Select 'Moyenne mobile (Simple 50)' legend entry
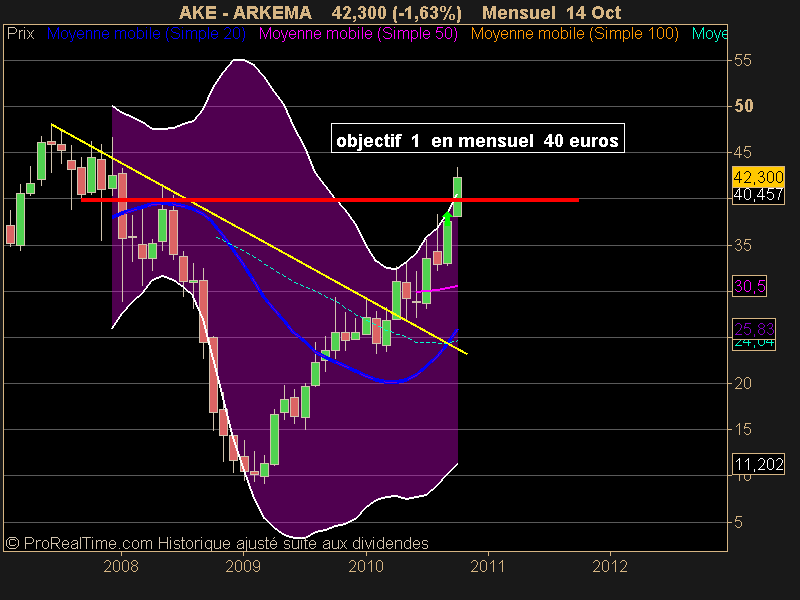 tap(358, 34)
